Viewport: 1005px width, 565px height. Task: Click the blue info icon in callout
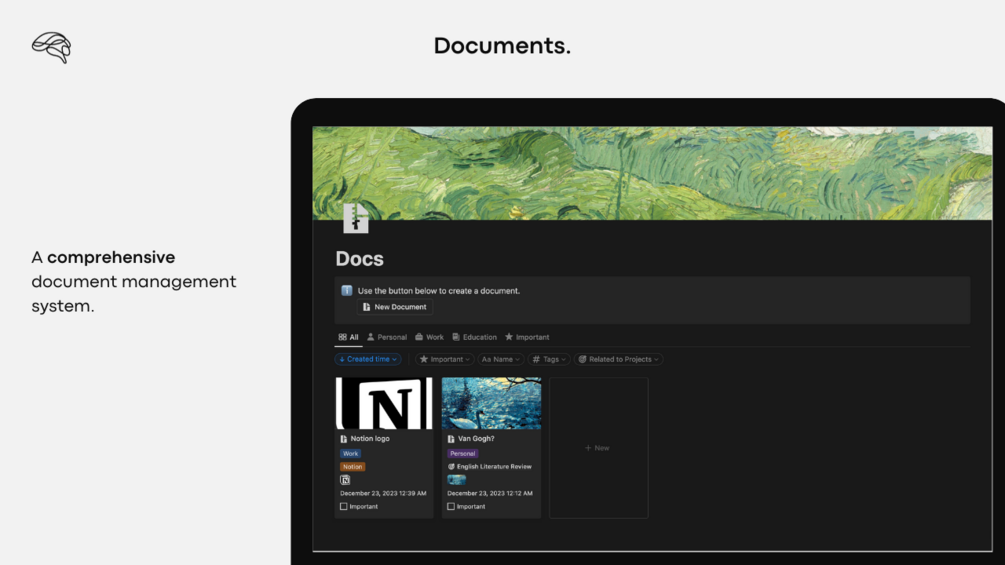click(x=347, y=291)
